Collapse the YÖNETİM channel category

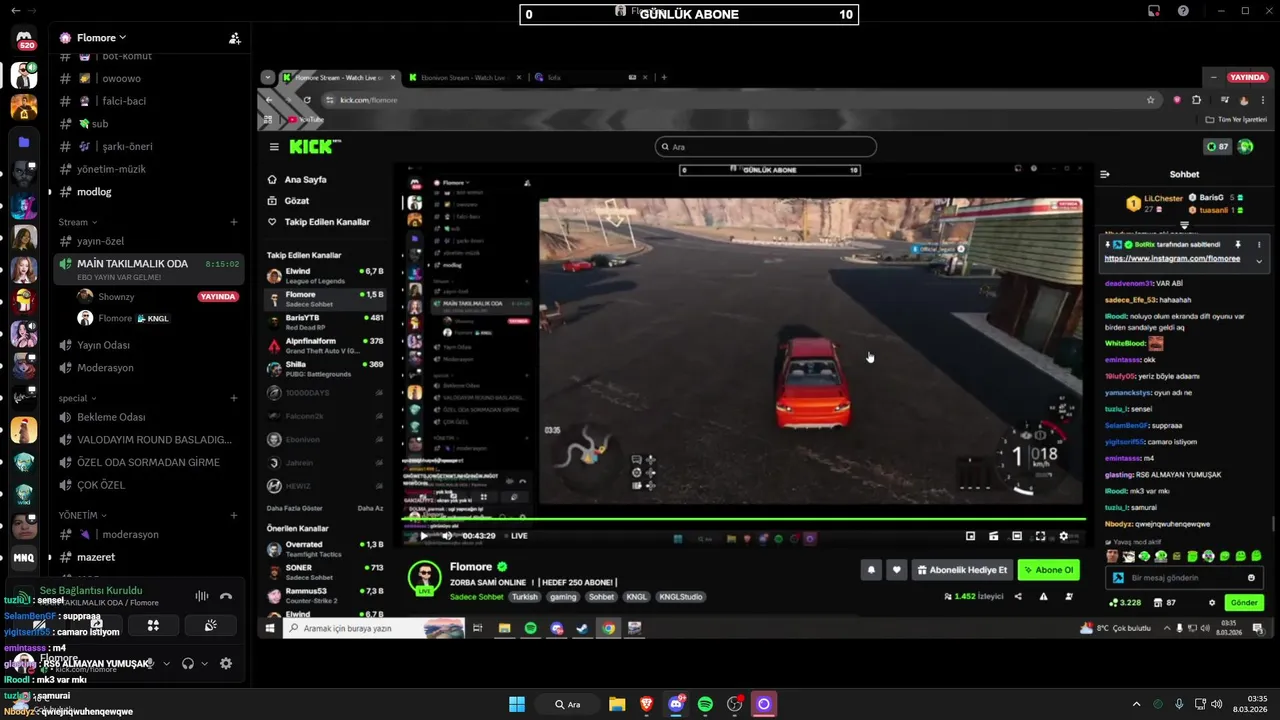pos(83,515)
